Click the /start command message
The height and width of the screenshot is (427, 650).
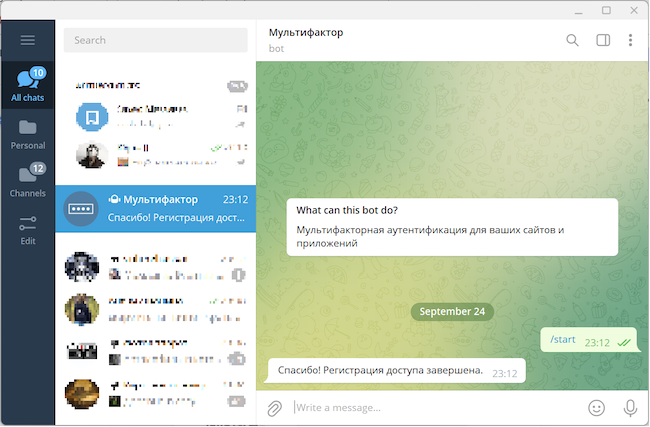coord(563,340)
